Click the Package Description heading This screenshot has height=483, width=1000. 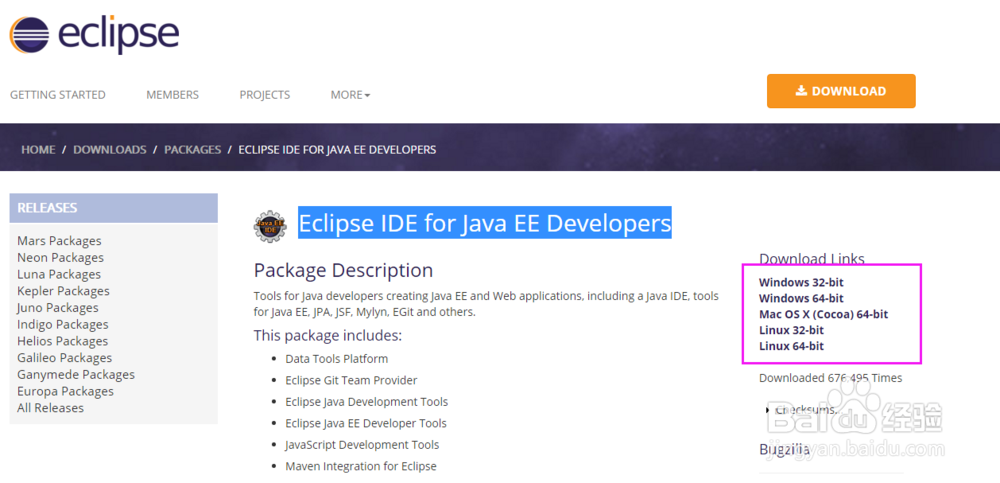[343, 270]
